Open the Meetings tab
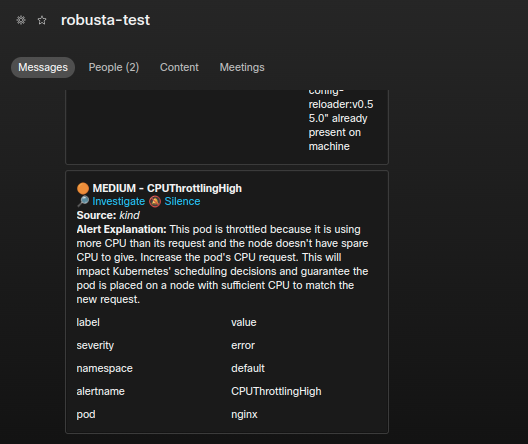The width and height of the screenshot is (528, 444). (242, 67)
